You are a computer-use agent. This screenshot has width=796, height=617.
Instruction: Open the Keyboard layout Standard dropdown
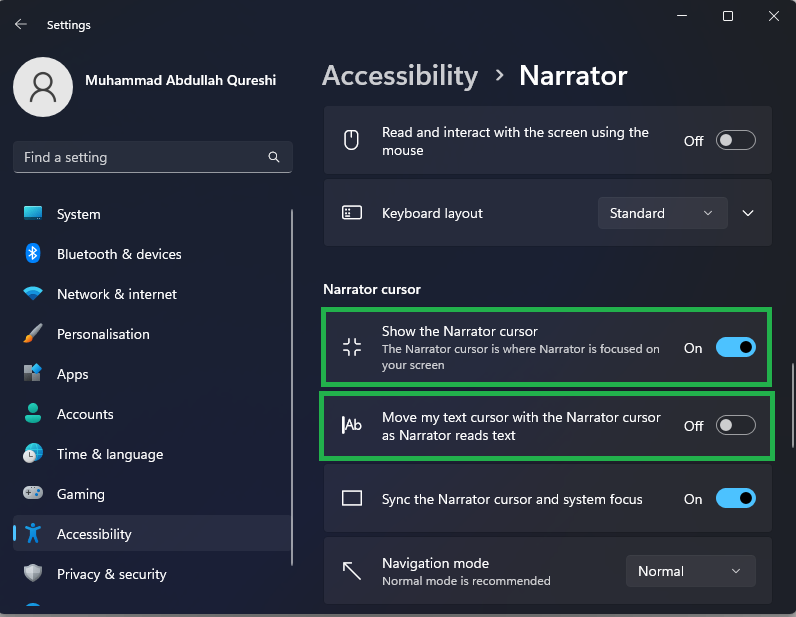pyautogui.click(x=662, y=213)
